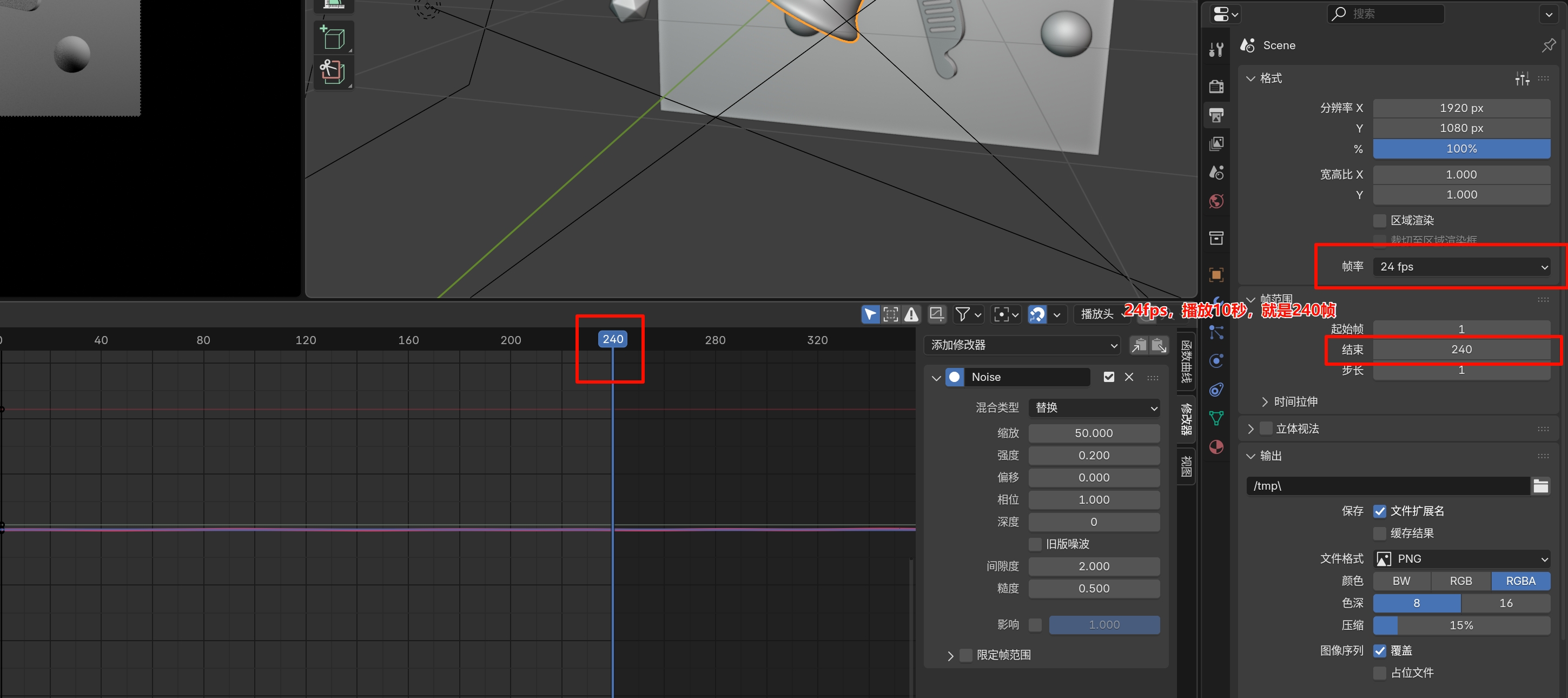The width and height of the screenshot is (1568, 698).
Task: Switch to the 函数曲线 sidebar tab
Action: coord(1186,361)
